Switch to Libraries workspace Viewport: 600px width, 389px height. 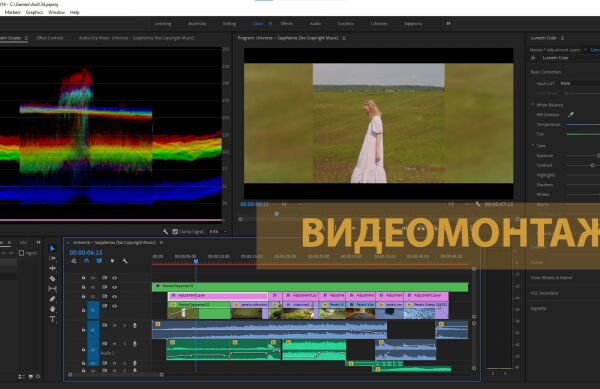click(379, 24)
